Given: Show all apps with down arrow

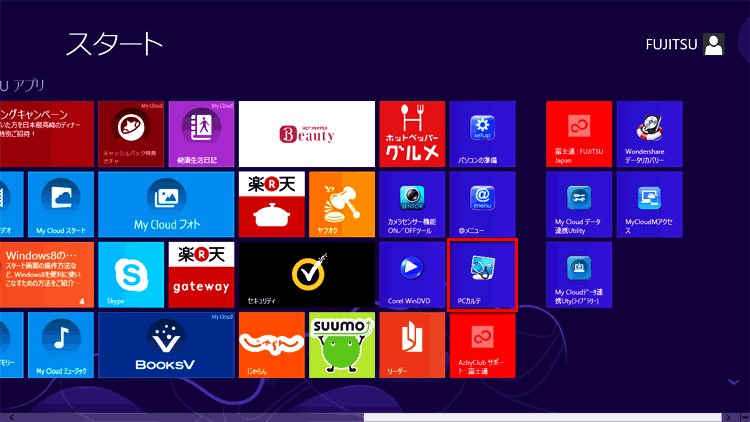Looking at the screenshot, I should [733, 382].
